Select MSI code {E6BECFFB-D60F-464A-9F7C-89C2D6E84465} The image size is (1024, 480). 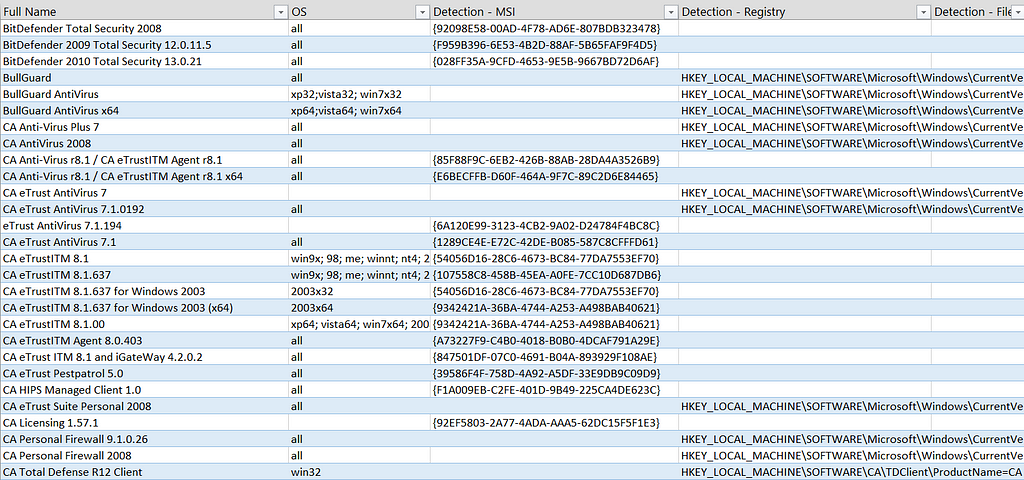(554, 176)
